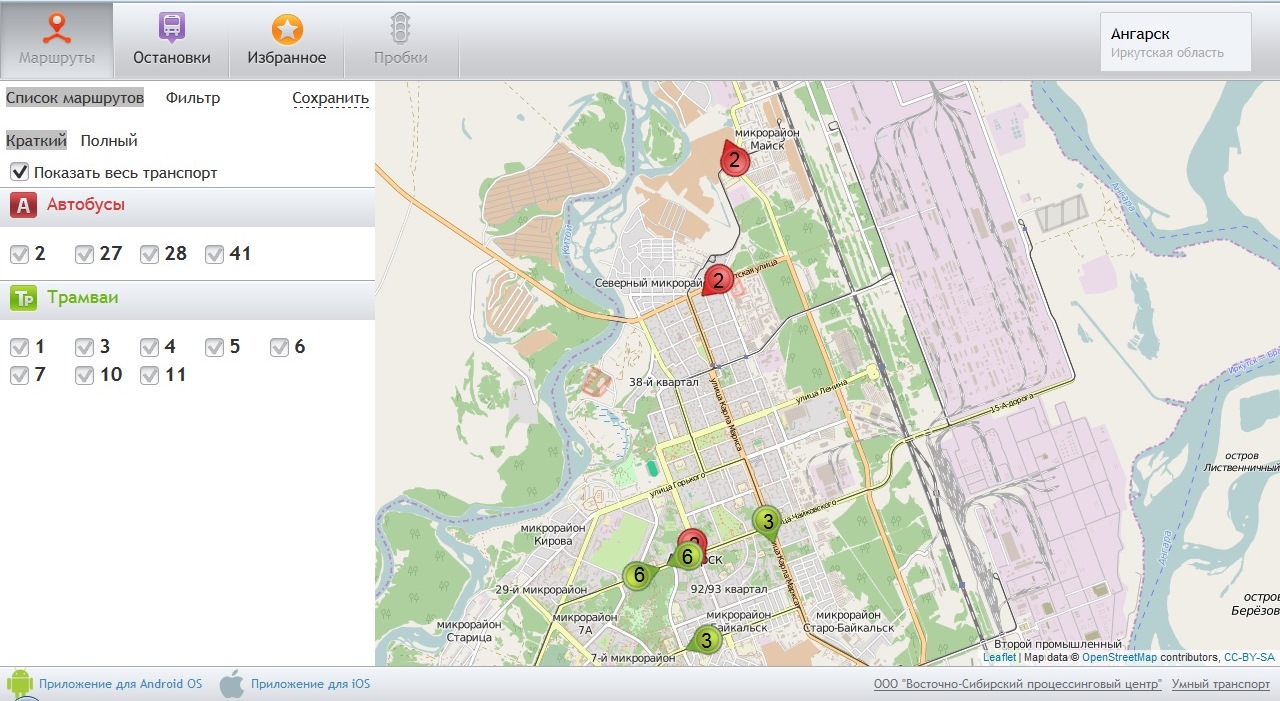Toggle bus route 27 checkbox
The width and height of the screenshot is (1280, 701).
85,254
